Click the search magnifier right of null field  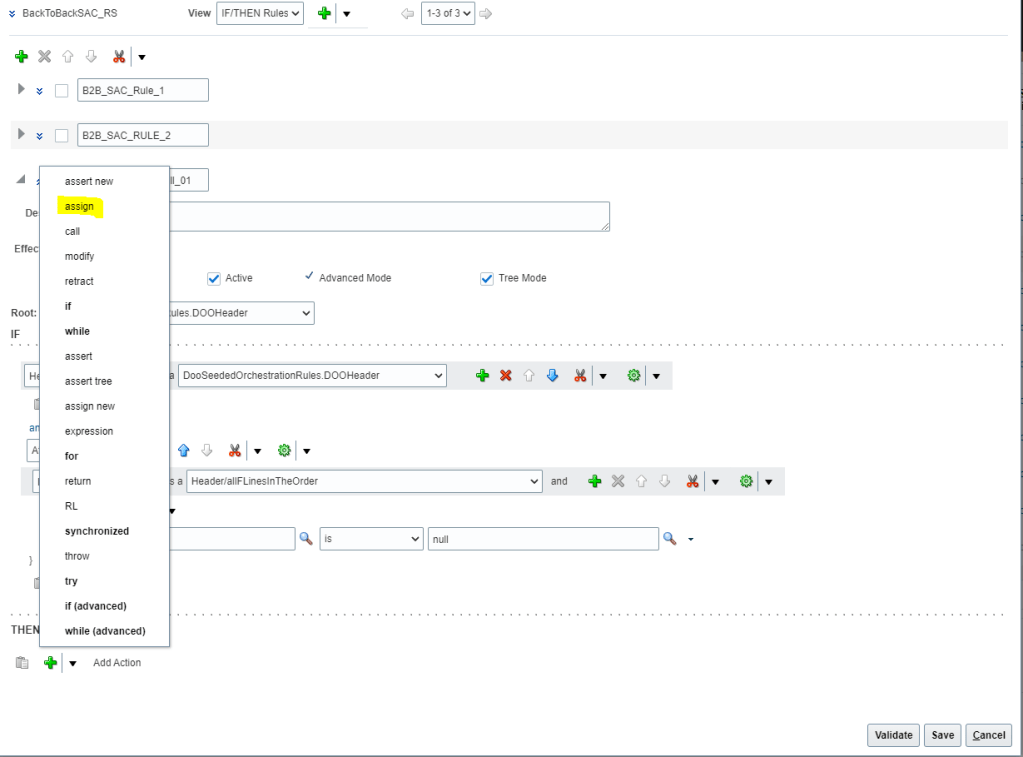[671, 539]
